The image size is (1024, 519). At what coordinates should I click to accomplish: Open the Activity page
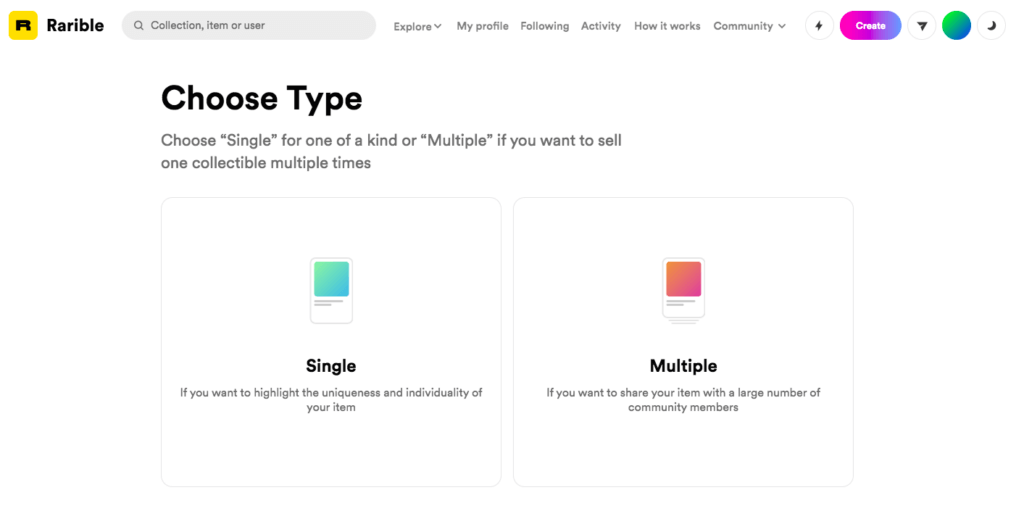coord(600,26)
